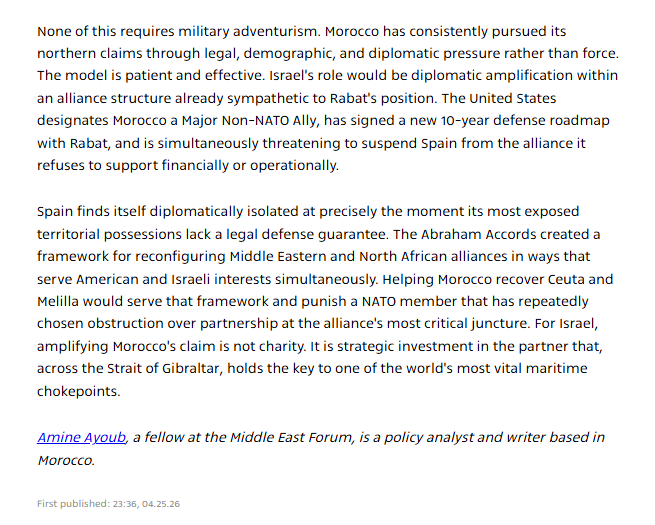Click the phrase "military adventurism"
This screenshot has width=655, height=525.
(x=248, y=31)
